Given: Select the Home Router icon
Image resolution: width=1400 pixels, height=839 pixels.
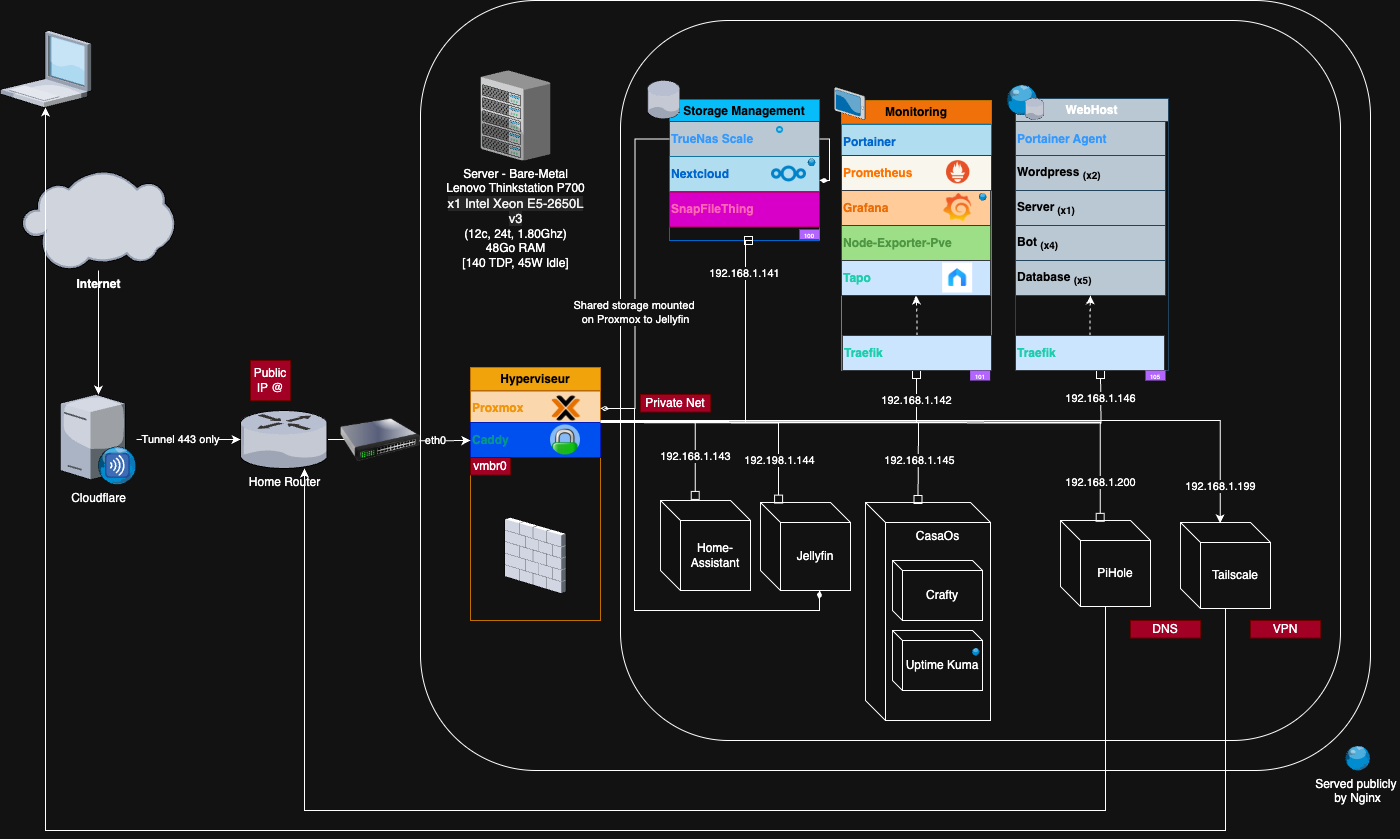Looking at the screenshot, I should click(285, 440).
